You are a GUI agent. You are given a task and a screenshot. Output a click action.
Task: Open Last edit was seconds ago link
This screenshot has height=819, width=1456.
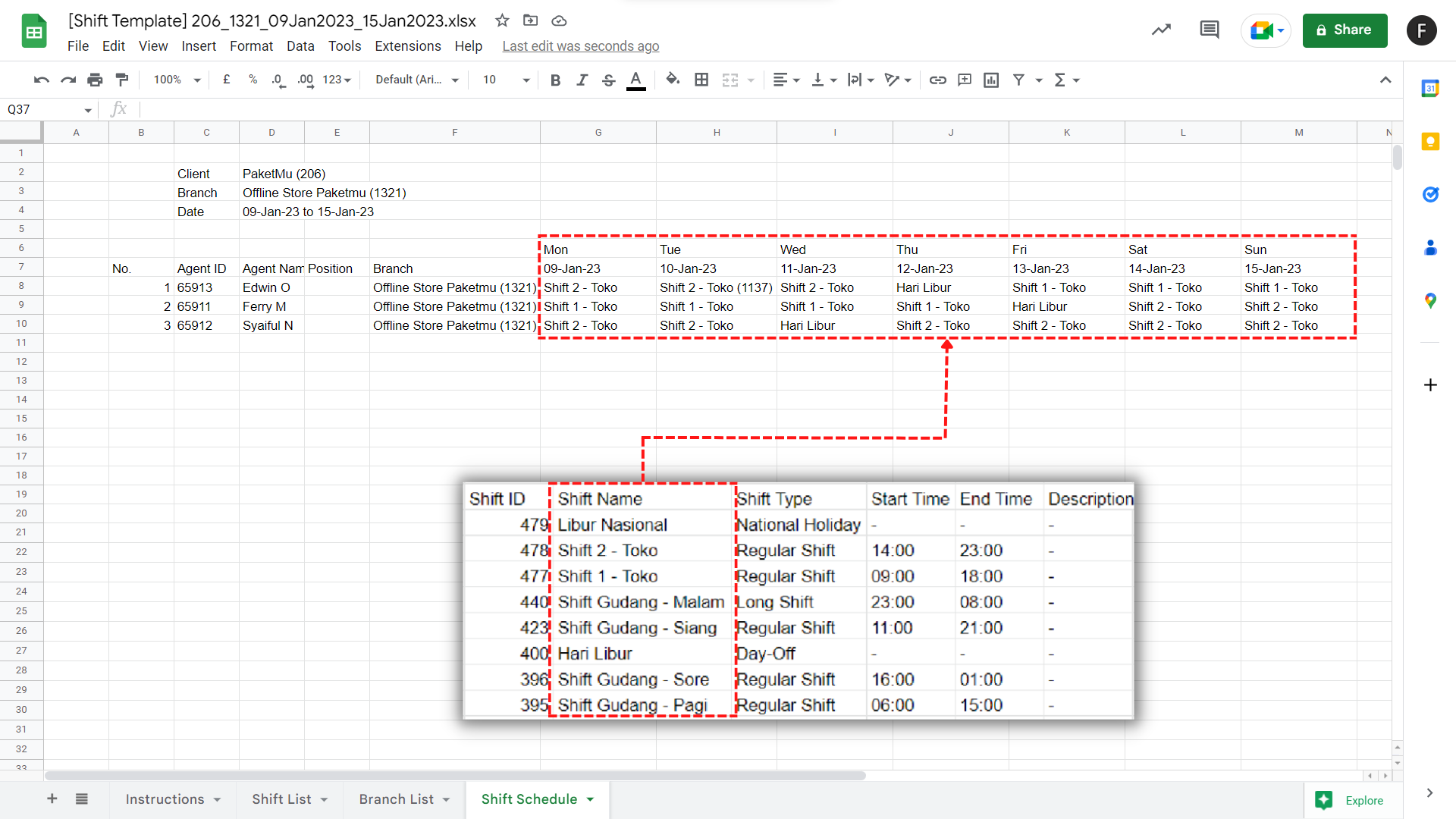(580, 46)
